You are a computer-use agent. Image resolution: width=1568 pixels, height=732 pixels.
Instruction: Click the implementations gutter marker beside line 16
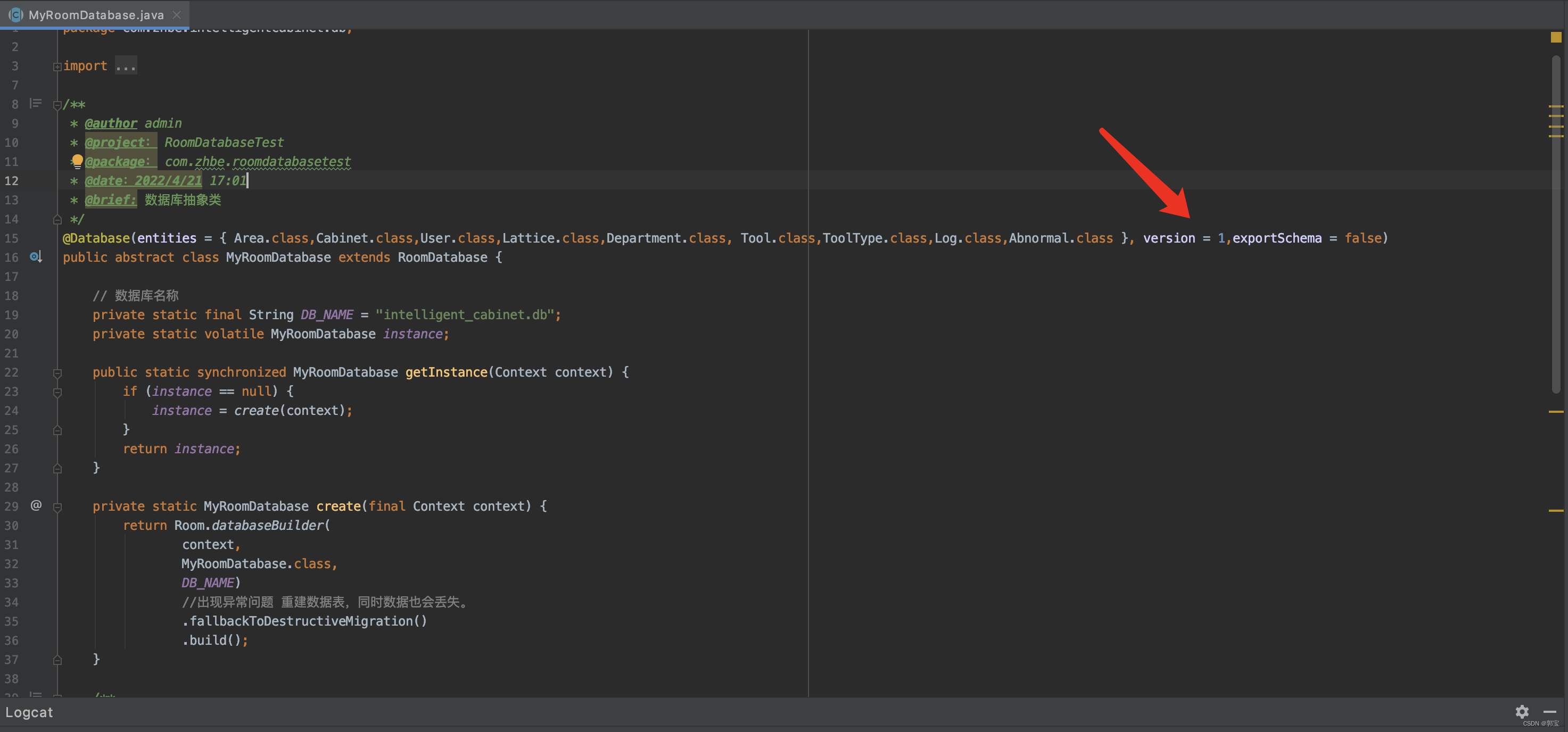click(35, 257)
